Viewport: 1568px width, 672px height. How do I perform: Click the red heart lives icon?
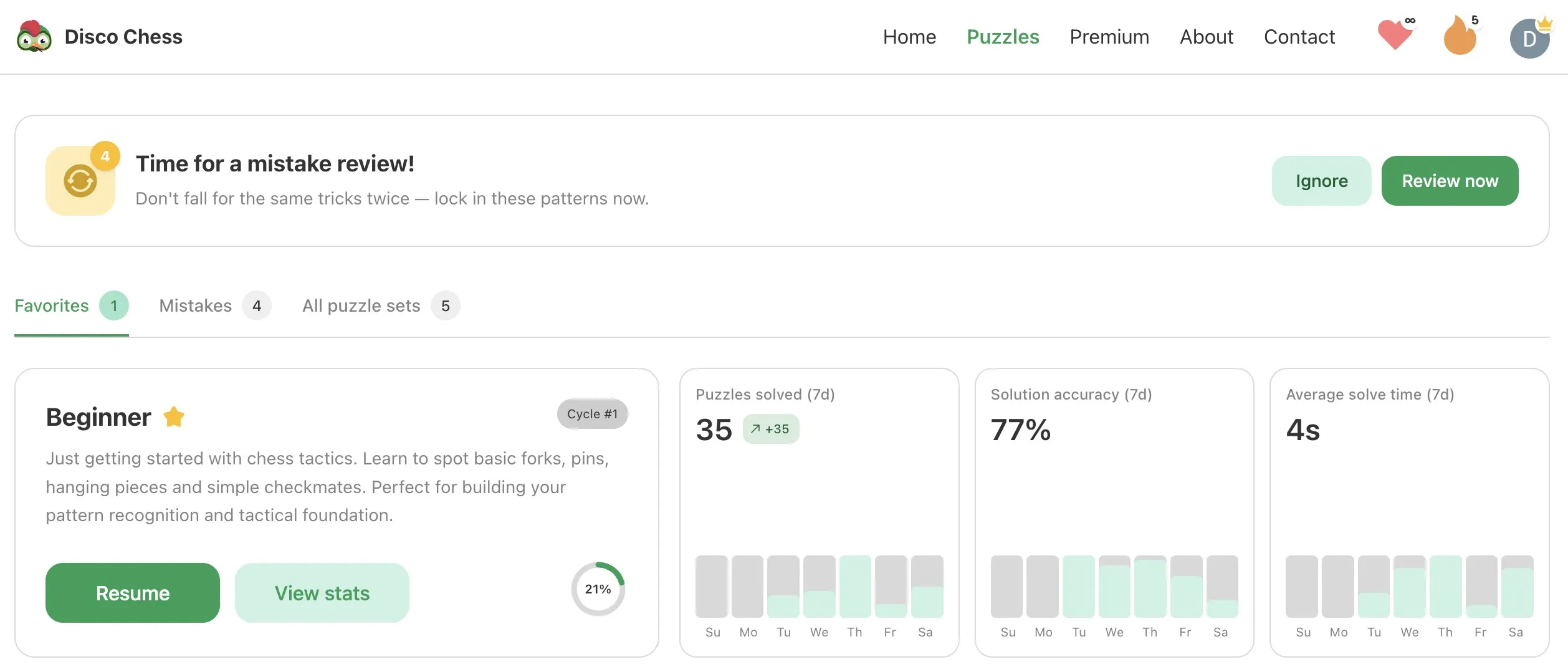pos(1394,36)
